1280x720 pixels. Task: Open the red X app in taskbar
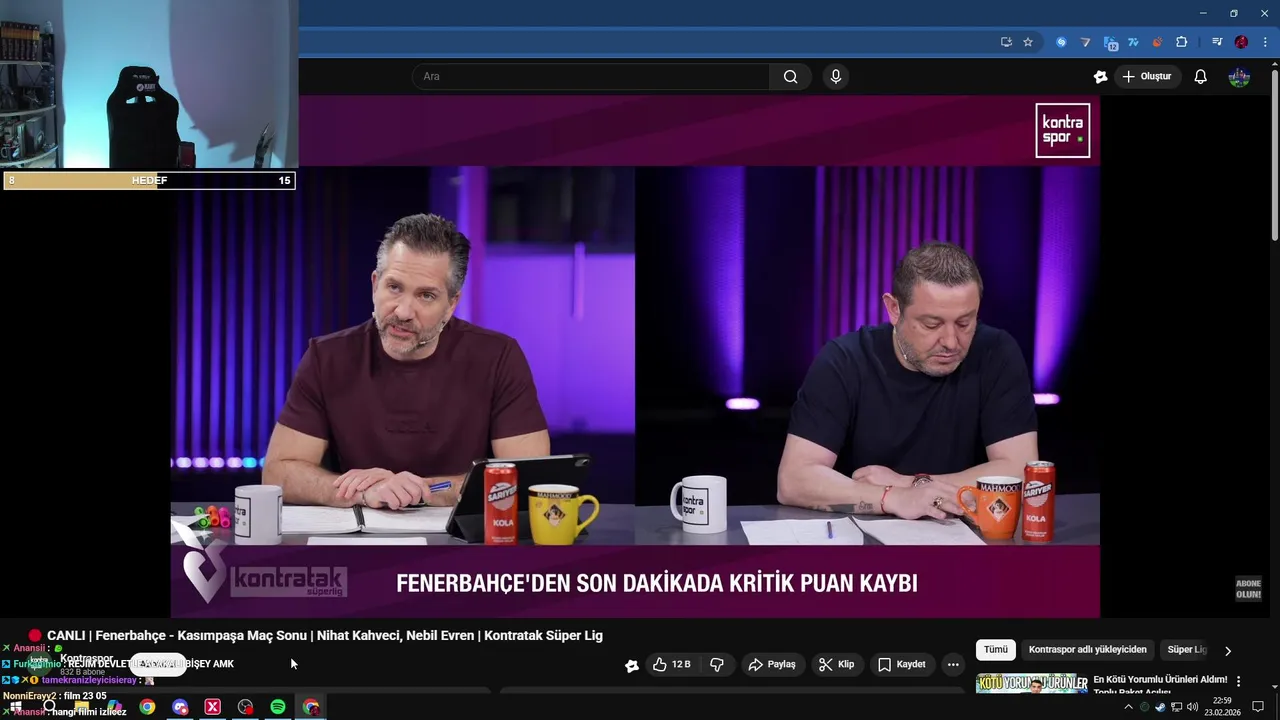(213, 707)
